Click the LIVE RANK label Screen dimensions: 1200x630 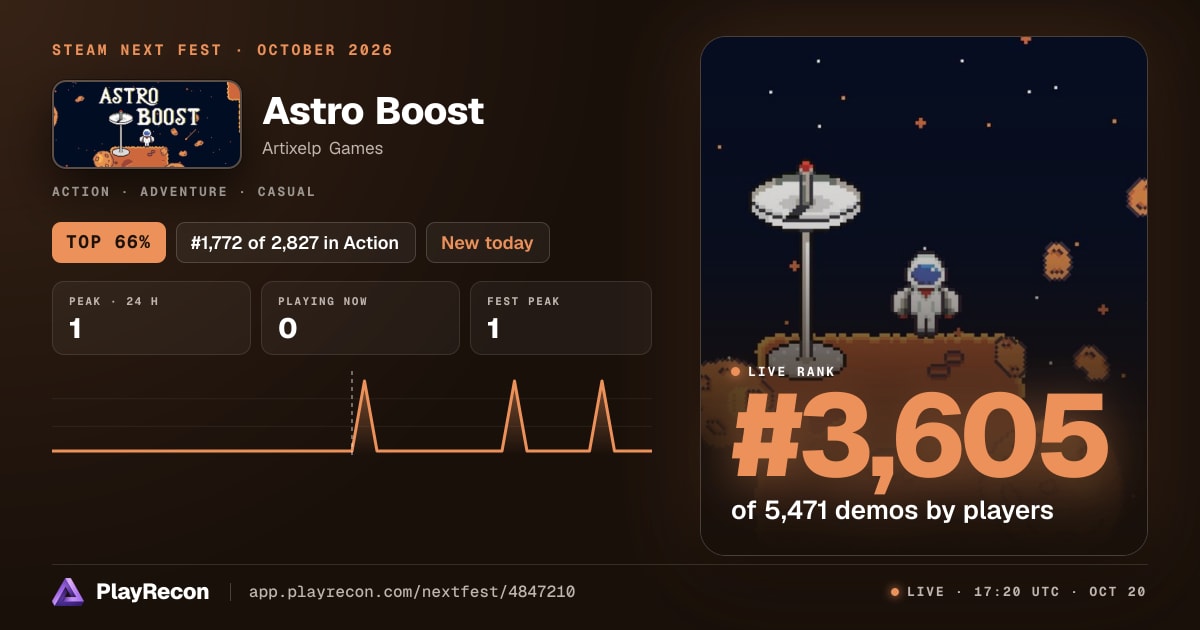pyautogui.click(x=791, y=372)
